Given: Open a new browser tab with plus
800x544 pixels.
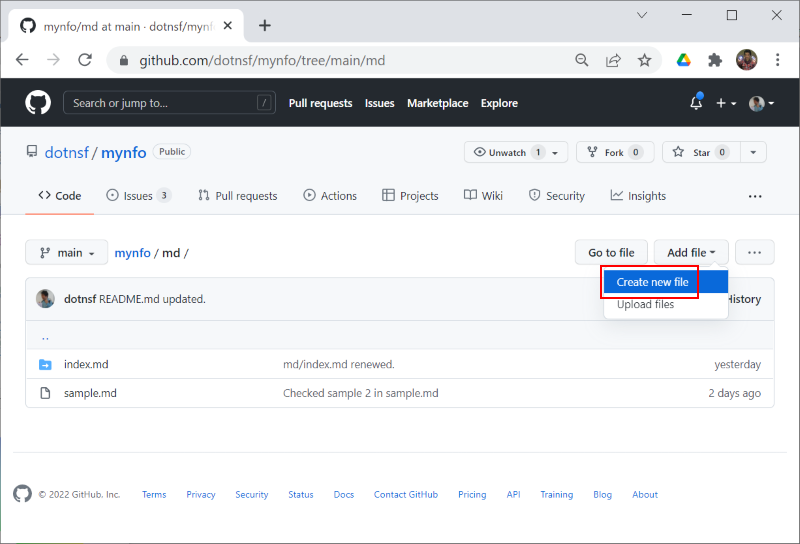Looking at the screenshot, I should (265, 26).
